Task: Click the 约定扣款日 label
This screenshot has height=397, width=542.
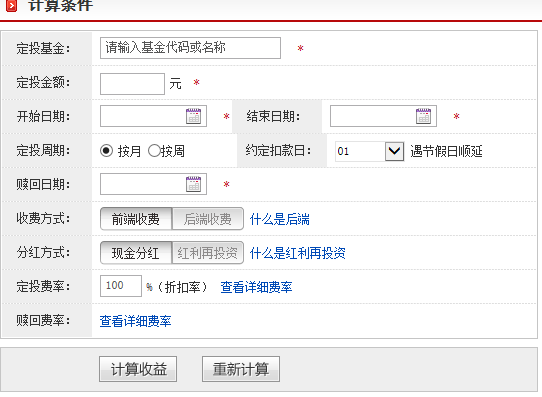Action: (278, 151)
